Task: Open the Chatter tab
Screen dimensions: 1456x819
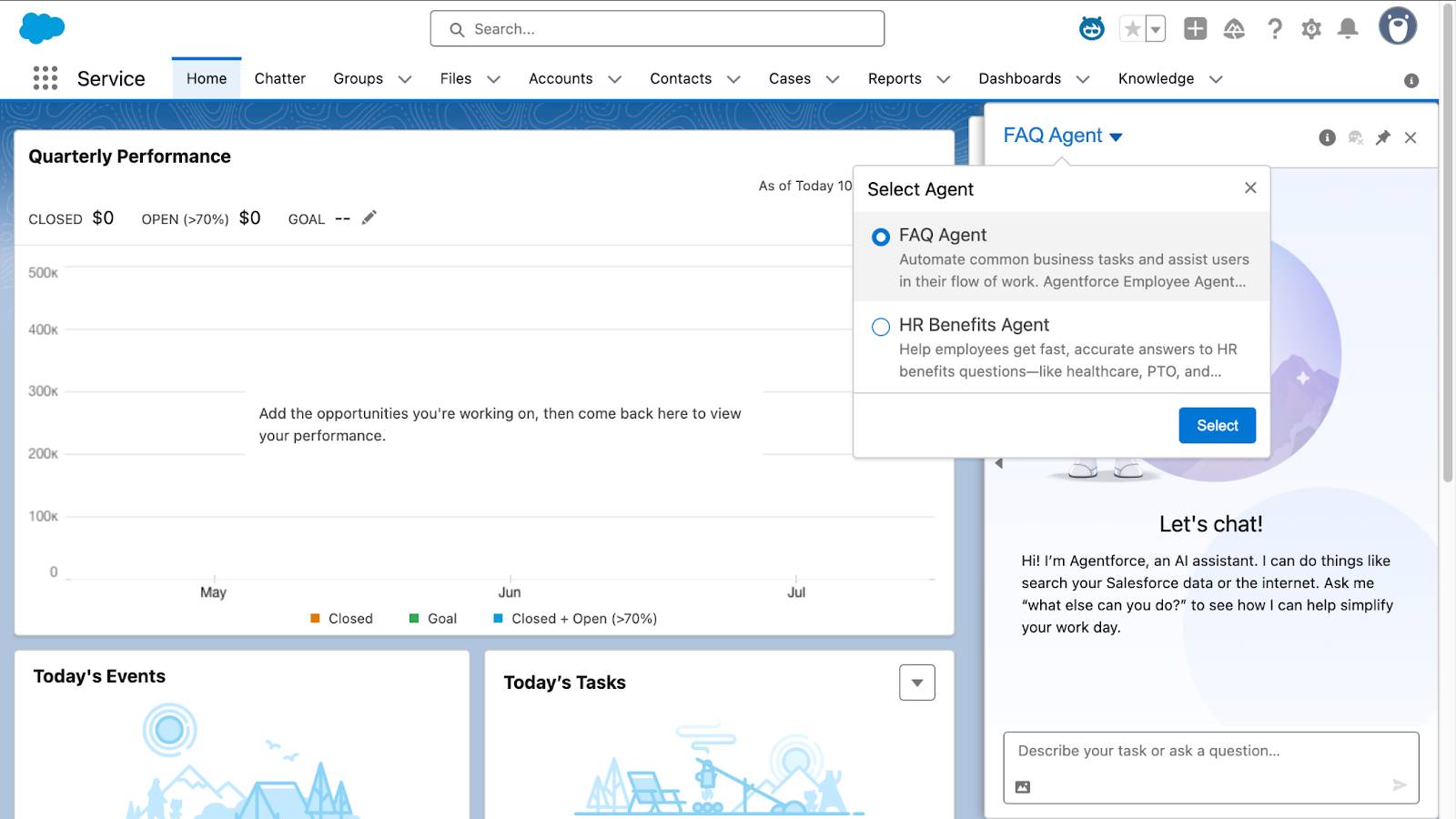Action: point(280,78)
